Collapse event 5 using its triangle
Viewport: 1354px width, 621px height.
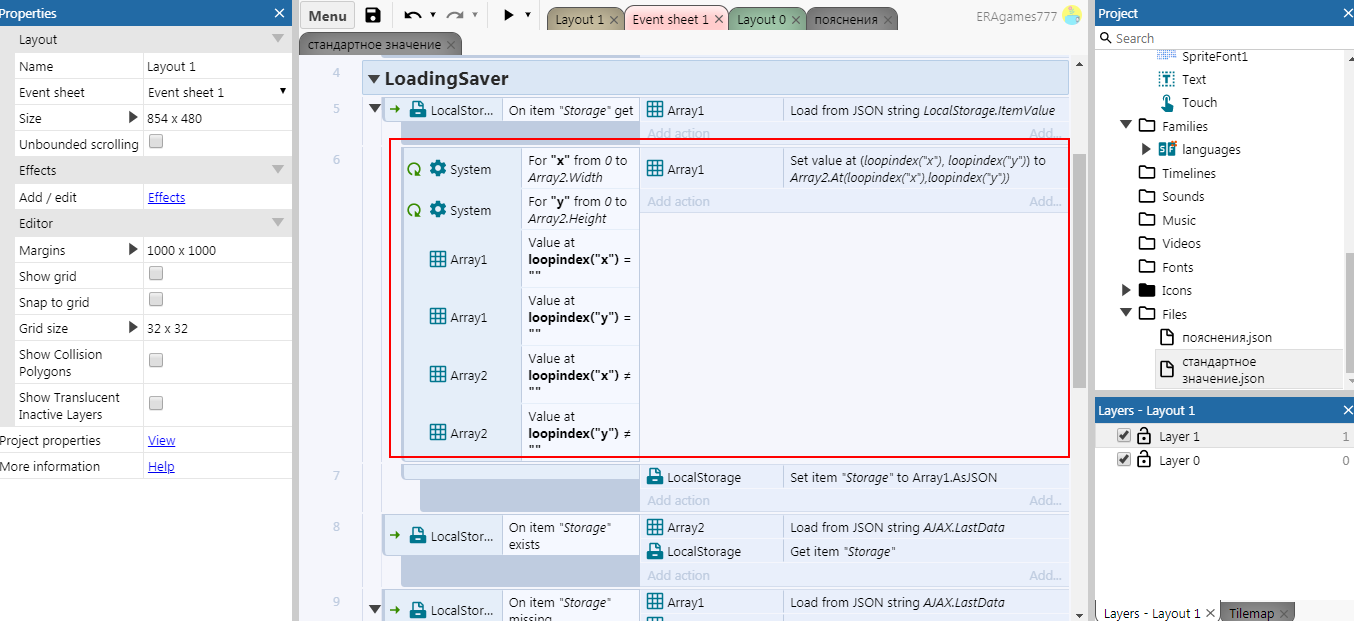click(375, 109)
